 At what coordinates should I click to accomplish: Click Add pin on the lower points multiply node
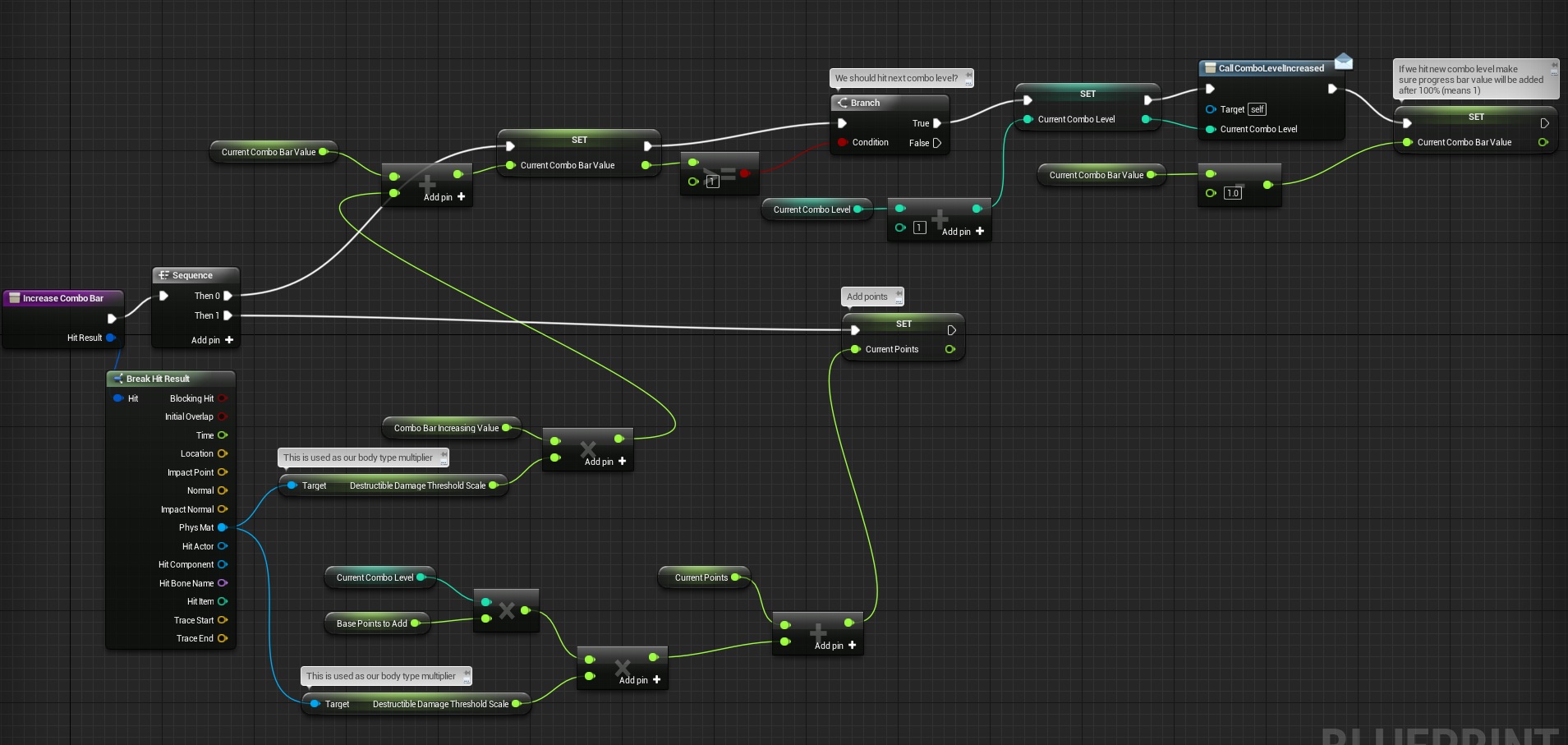[x=640, y=680]
